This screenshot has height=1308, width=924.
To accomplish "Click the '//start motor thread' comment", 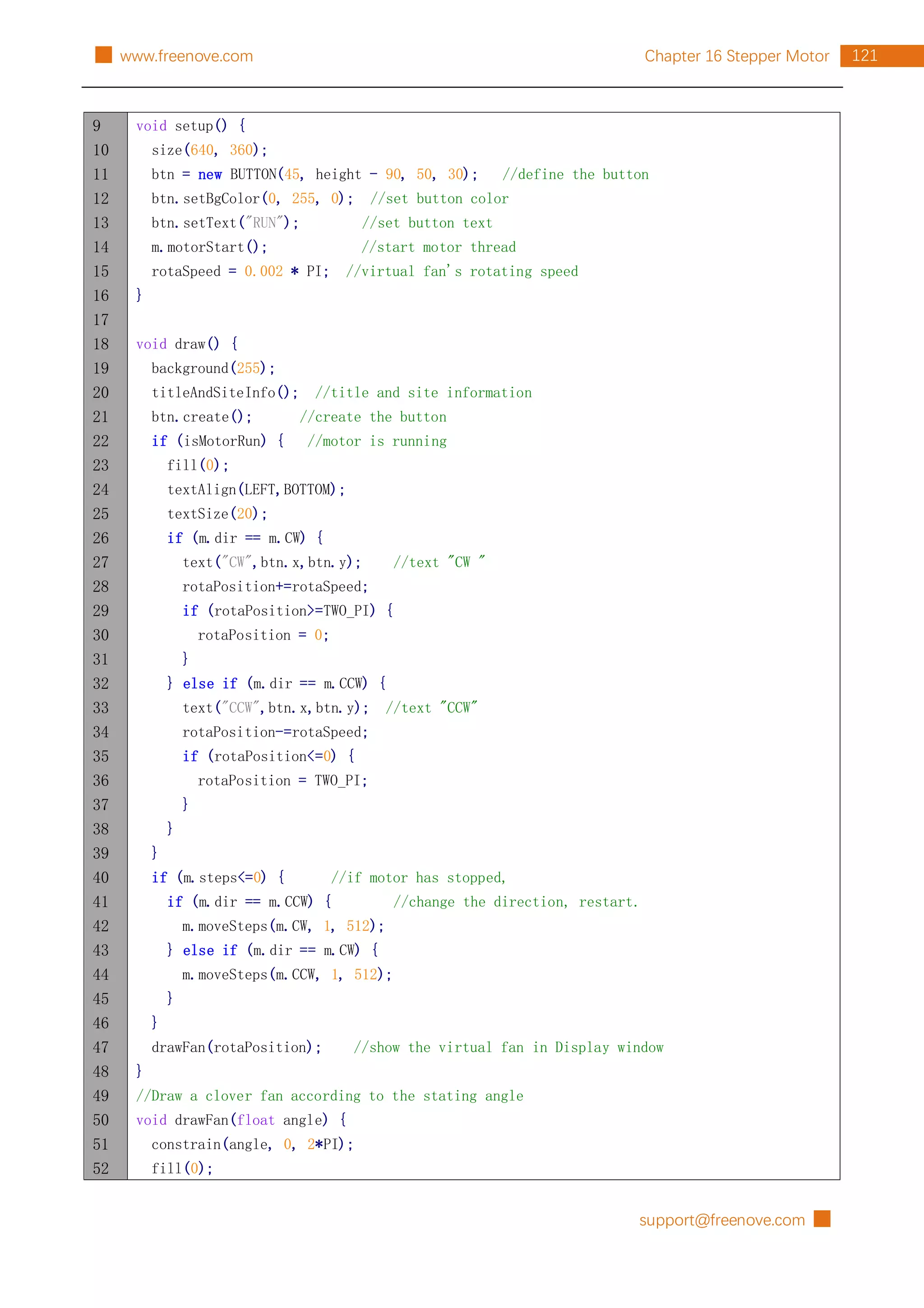I will 439,247.
